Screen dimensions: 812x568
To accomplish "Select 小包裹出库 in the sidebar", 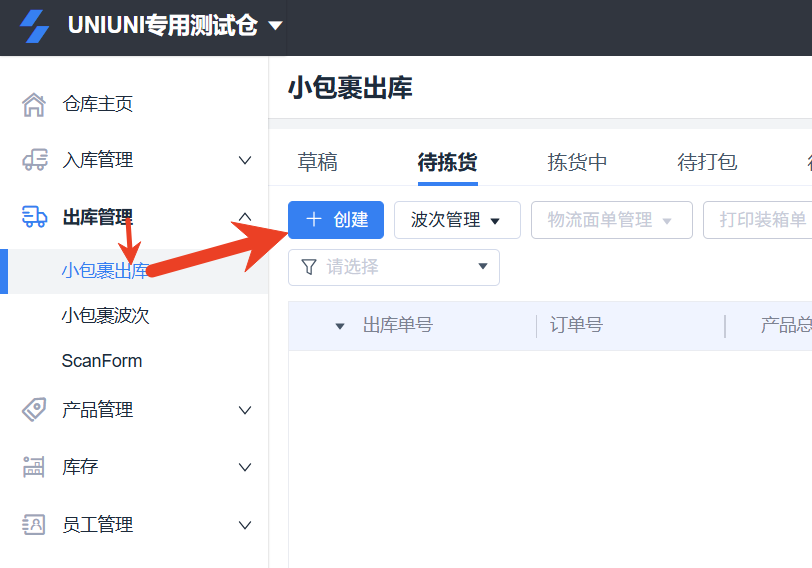I will pyautogui.click(x=134, y=271).
